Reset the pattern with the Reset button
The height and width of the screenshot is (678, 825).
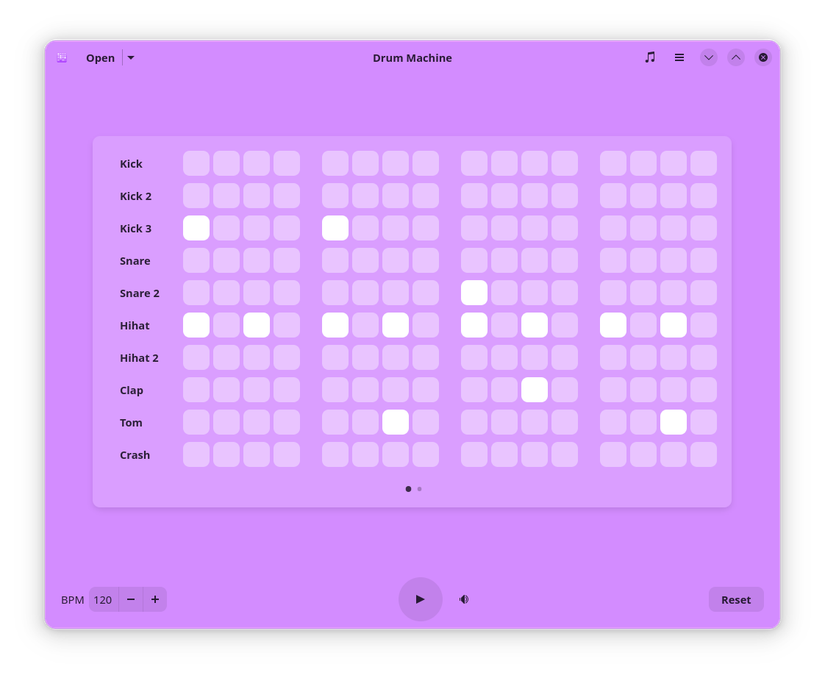pos(736,599)
